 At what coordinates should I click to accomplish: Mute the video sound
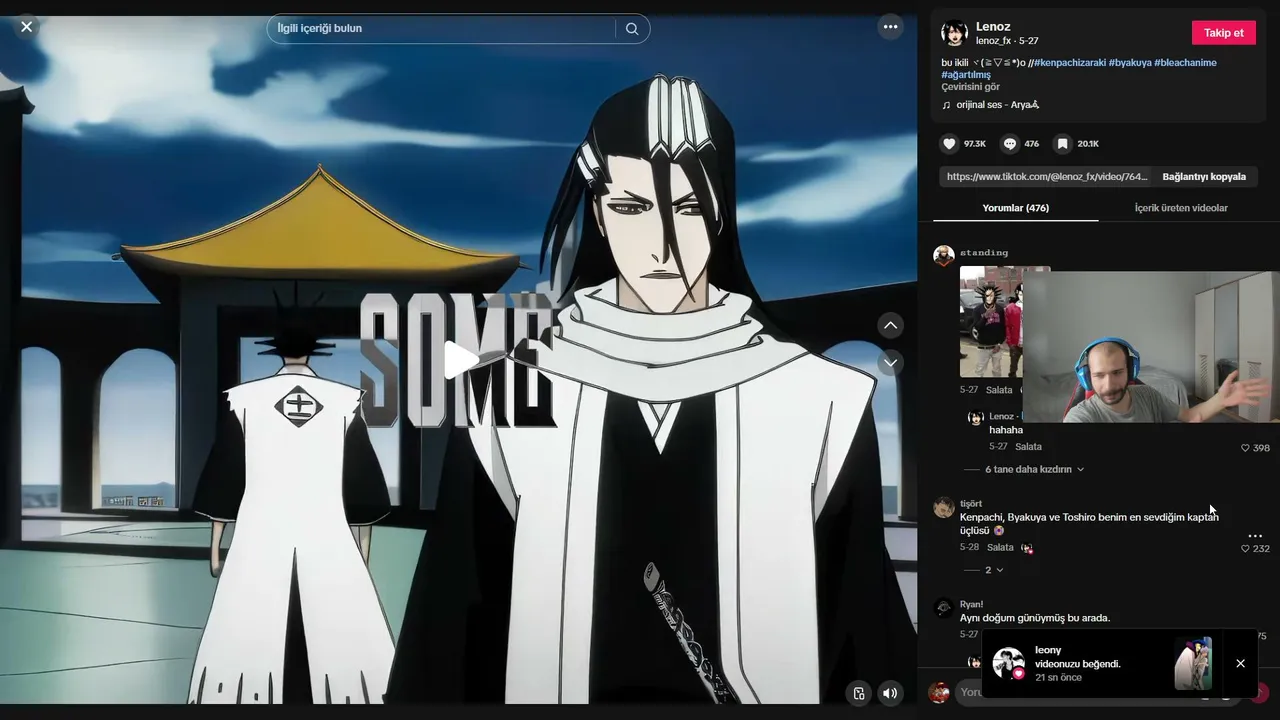(x=890, y=693)
